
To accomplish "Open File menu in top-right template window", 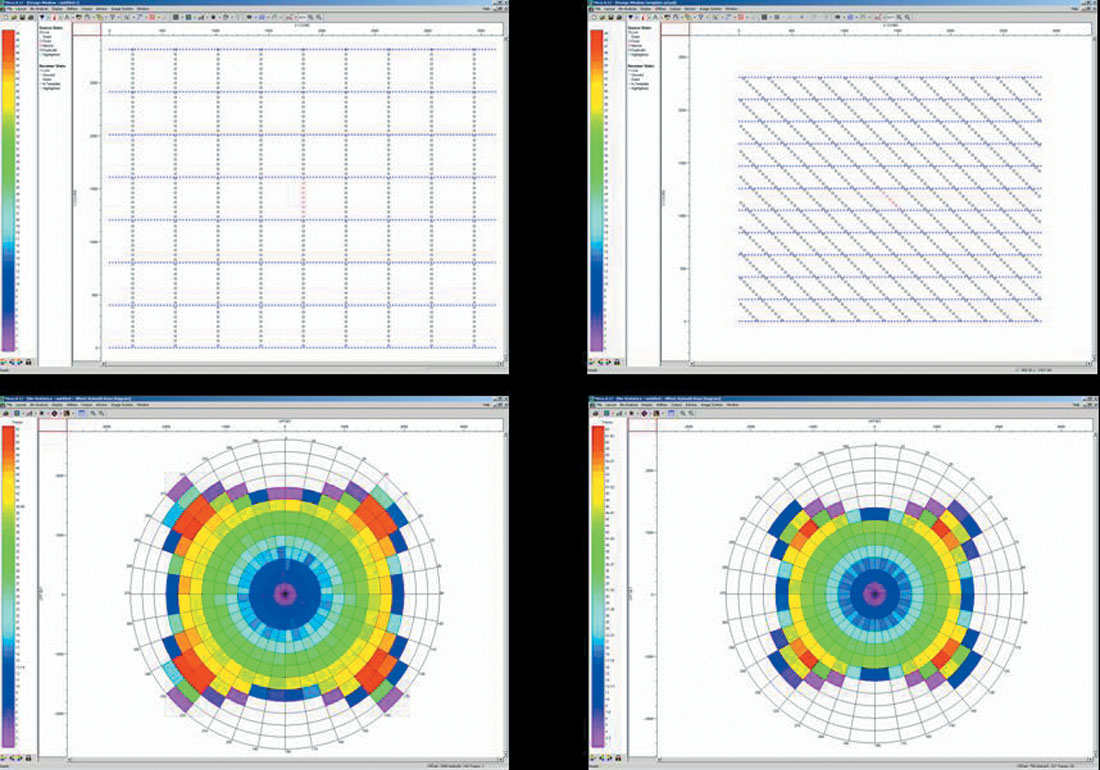I will [598, 9].
